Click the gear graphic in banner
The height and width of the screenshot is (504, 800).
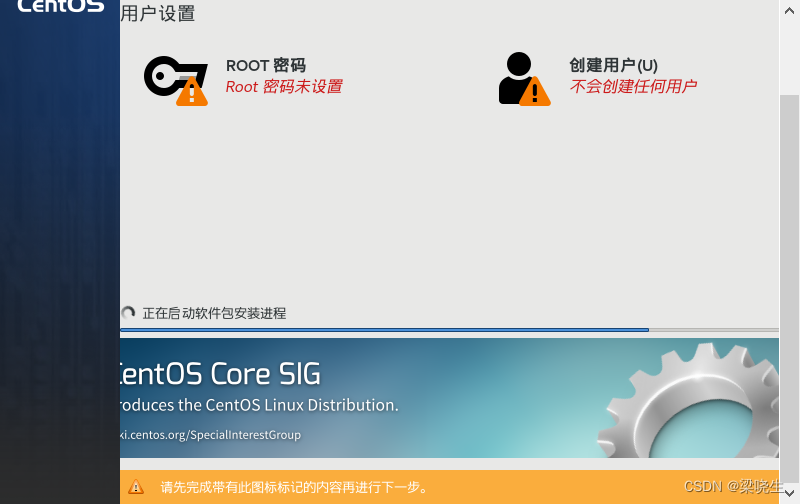689,400
